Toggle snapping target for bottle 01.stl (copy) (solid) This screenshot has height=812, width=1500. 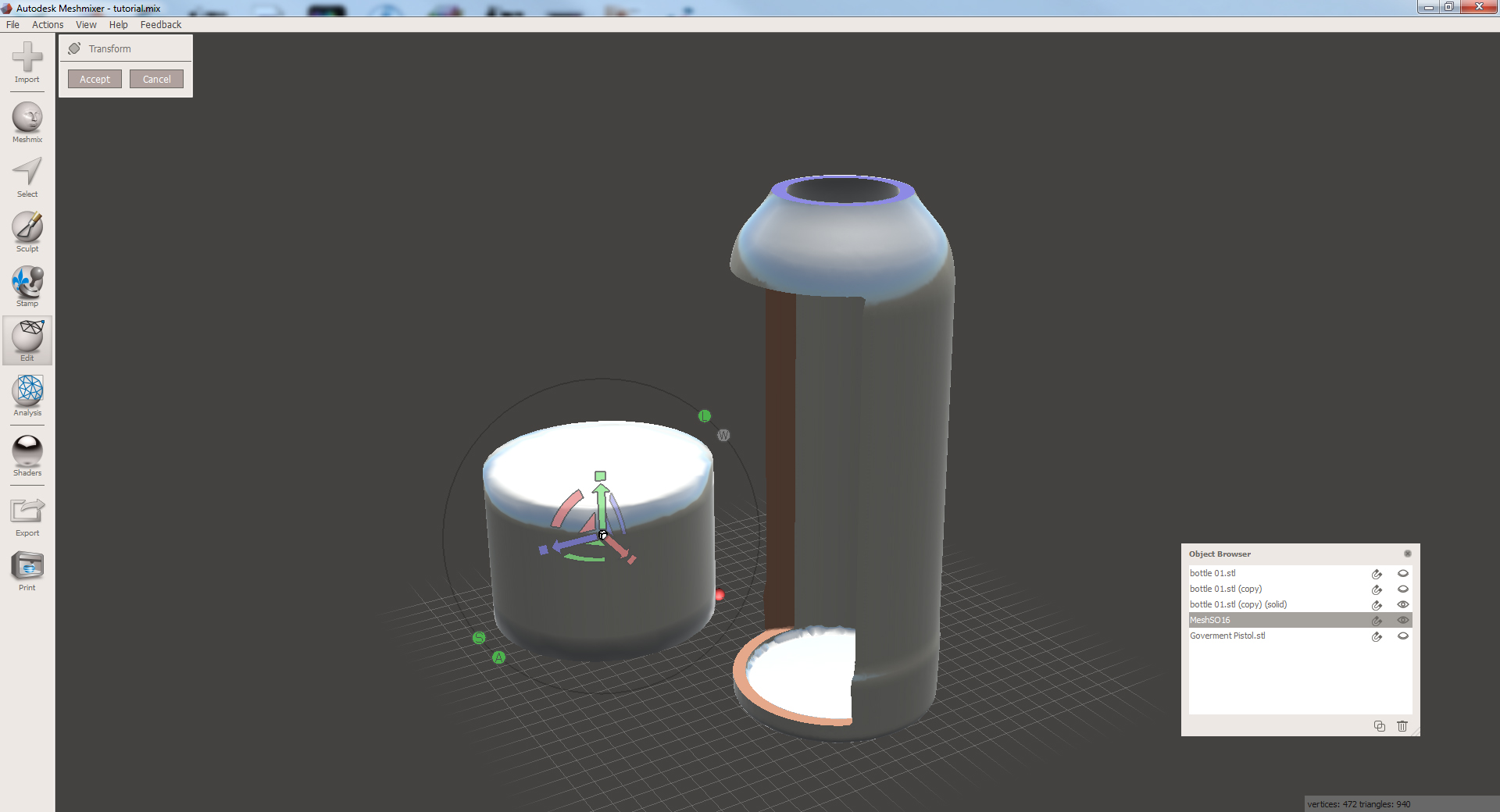pyautogui.click(x=1377, y=605)
